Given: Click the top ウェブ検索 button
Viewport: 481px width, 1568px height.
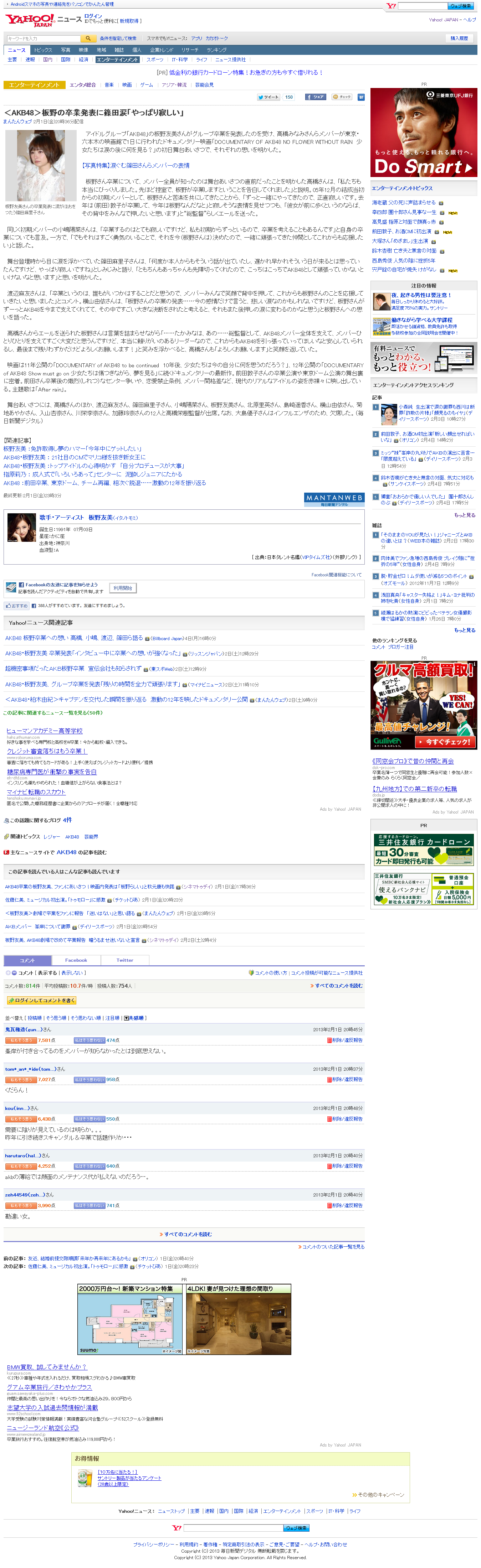Looking at the screenshot, I should (460, 6).
